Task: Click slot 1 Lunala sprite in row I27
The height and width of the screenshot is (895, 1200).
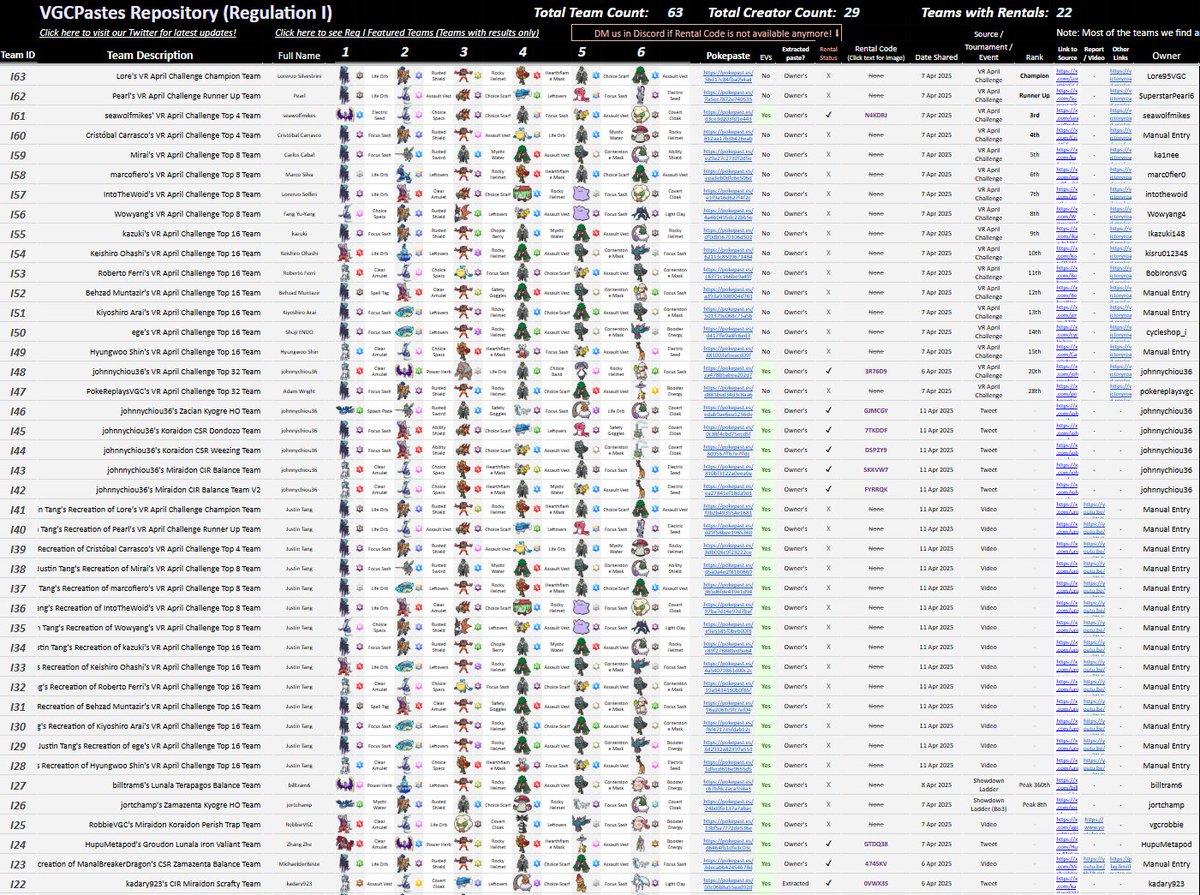Action: 345,785
